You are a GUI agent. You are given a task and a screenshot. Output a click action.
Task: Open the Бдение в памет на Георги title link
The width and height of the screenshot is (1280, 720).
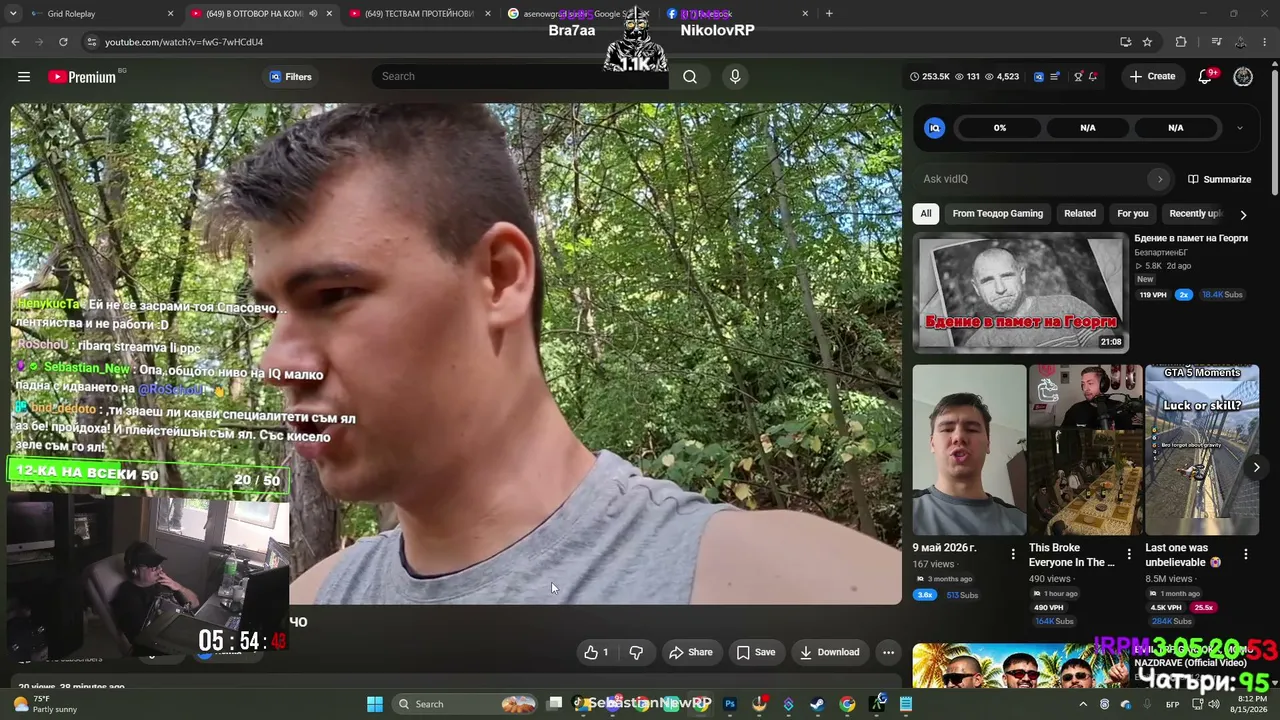(x=1191, y=238)
